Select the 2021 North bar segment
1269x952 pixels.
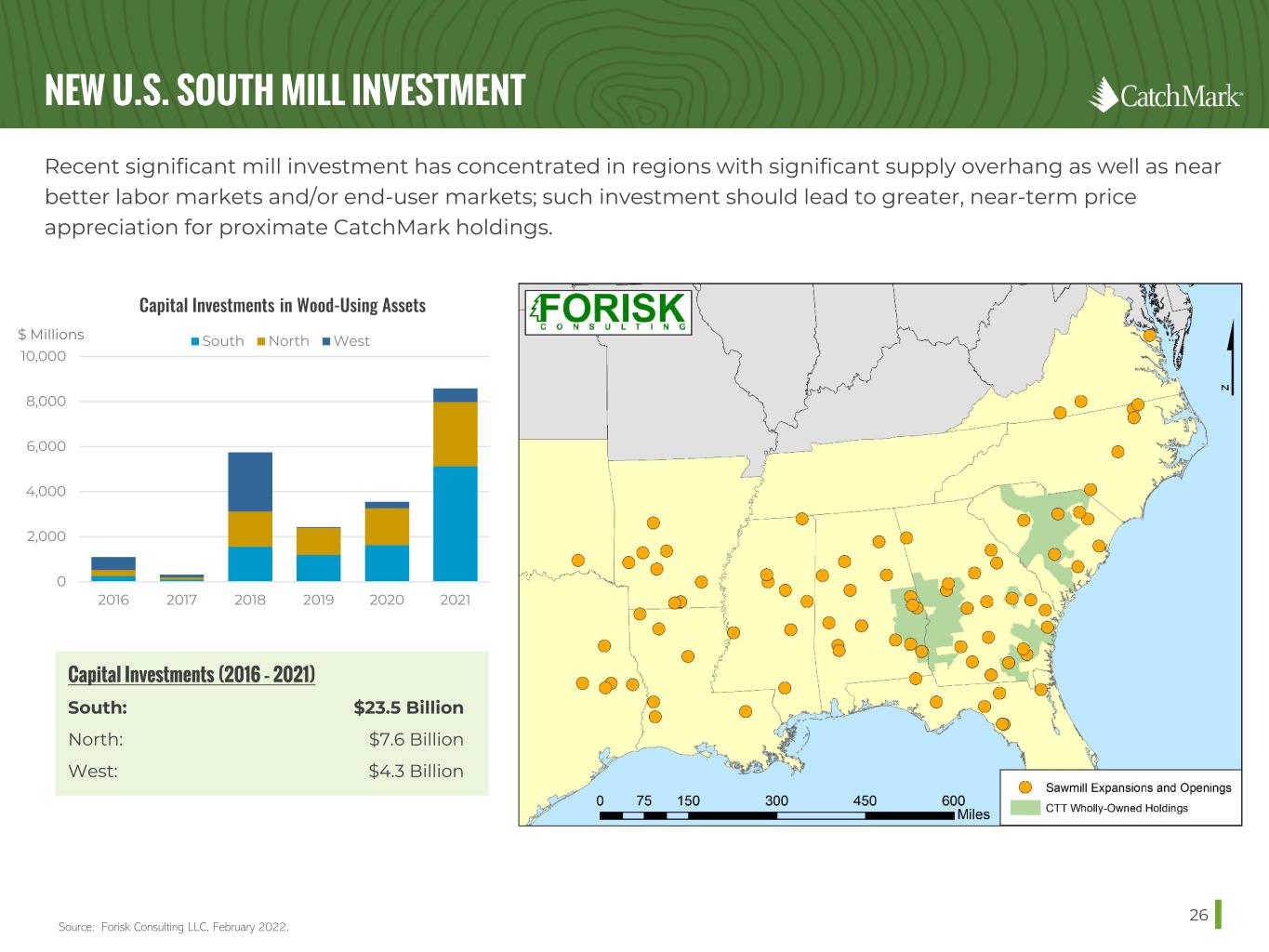click(x=456, y=434)
